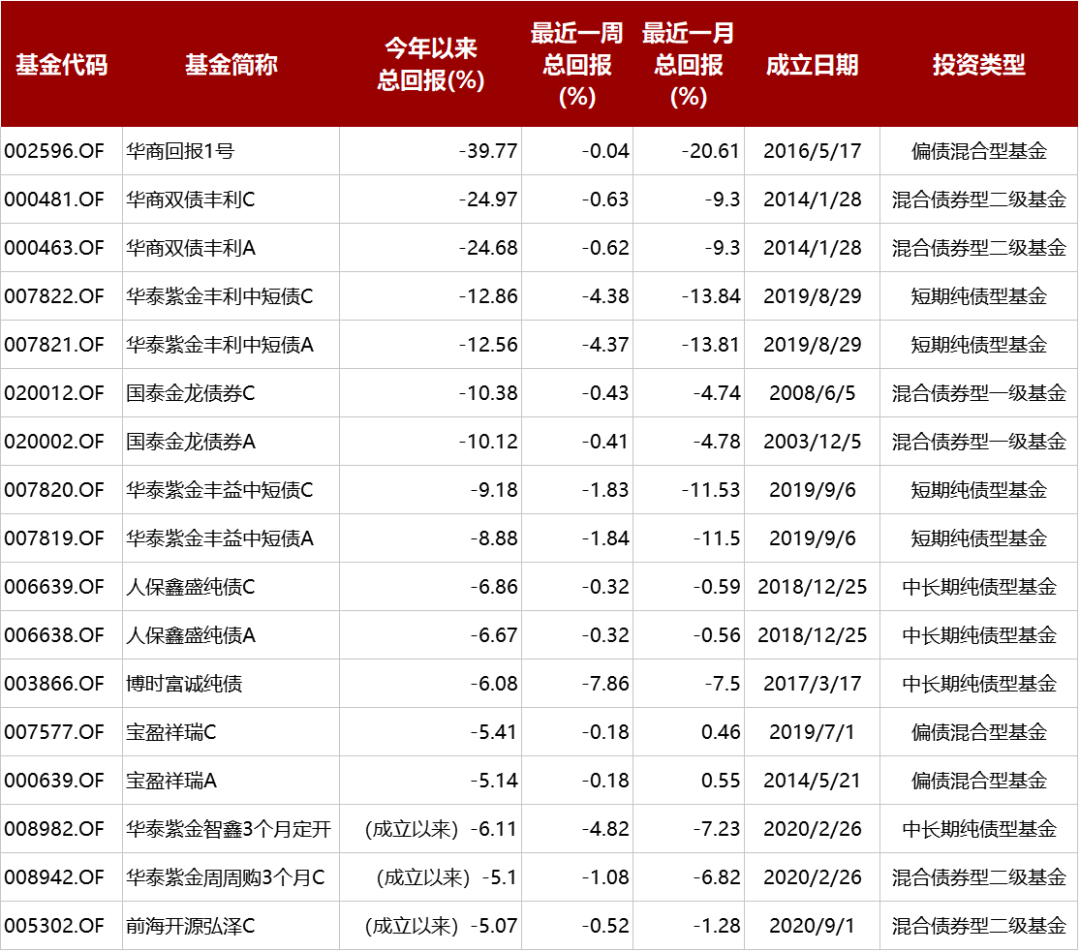Click the value -24.68
This screenshot has height=952, width=1080.
coord(488,247)
